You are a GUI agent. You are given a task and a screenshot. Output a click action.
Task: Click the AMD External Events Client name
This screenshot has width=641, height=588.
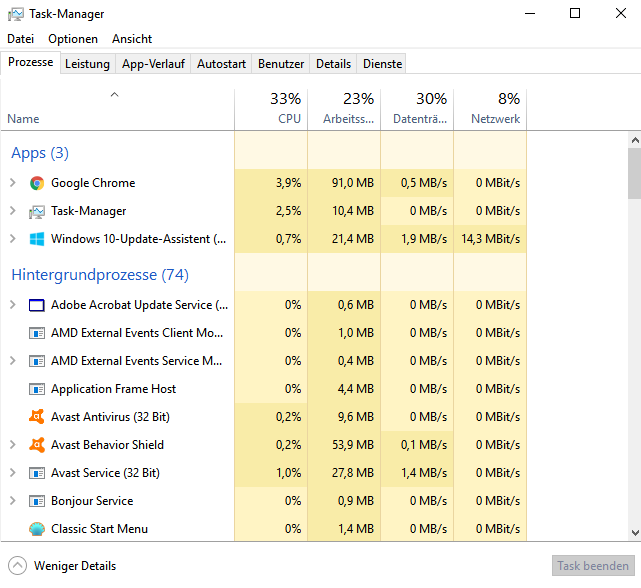coord(137,333)
